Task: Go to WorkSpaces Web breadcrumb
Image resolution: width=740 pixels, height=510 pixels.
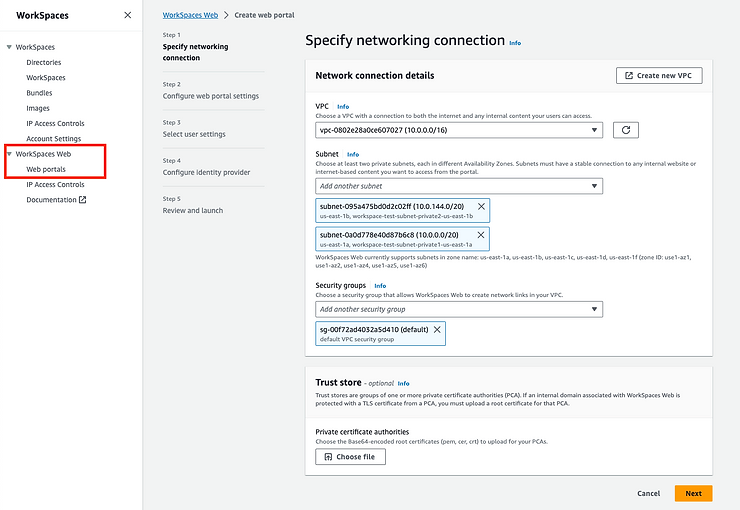Action: coord(190,15)
